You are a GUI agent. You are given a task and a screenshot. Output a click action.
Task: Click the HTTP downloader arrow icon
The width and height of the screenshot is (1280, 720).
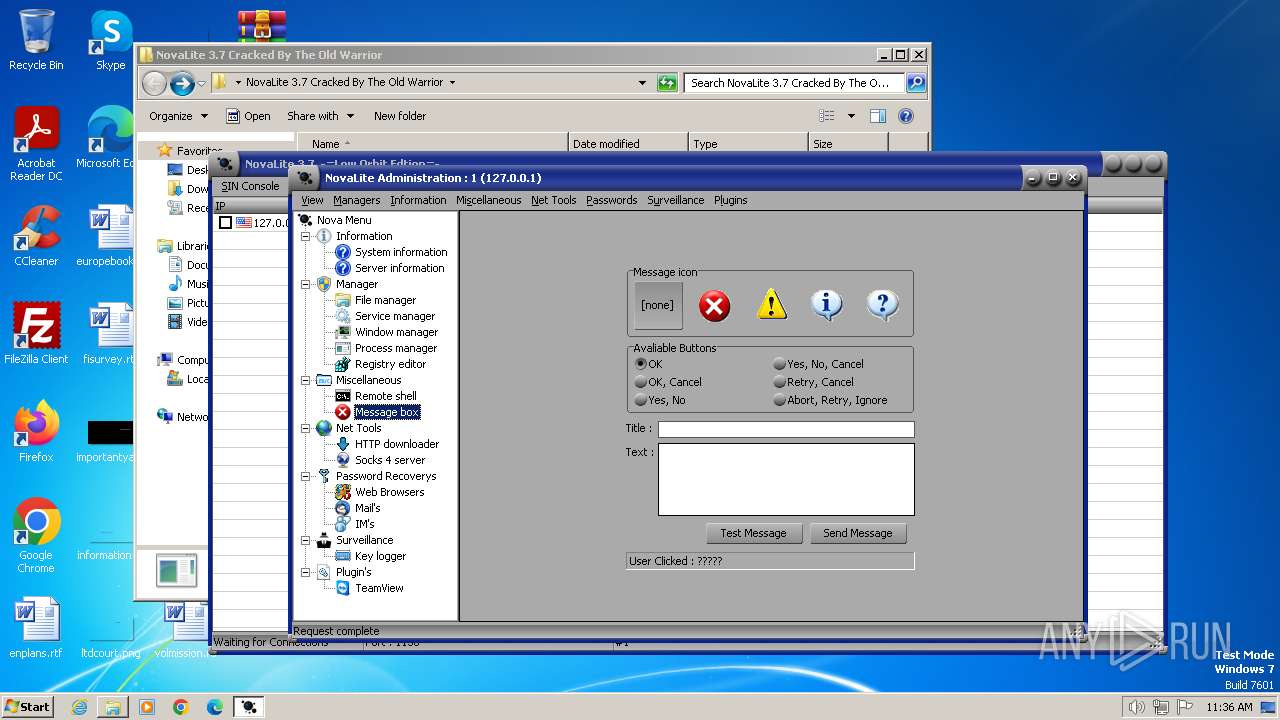point(343,444)
